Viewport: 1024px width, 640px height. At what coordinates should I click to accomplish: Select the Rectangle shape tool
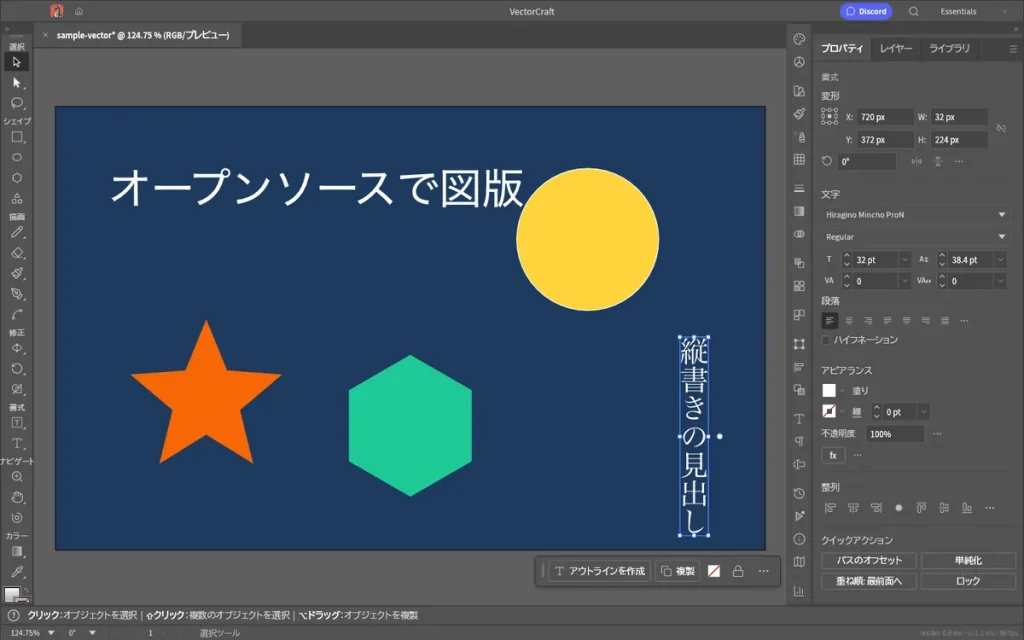tap(16, 137)
